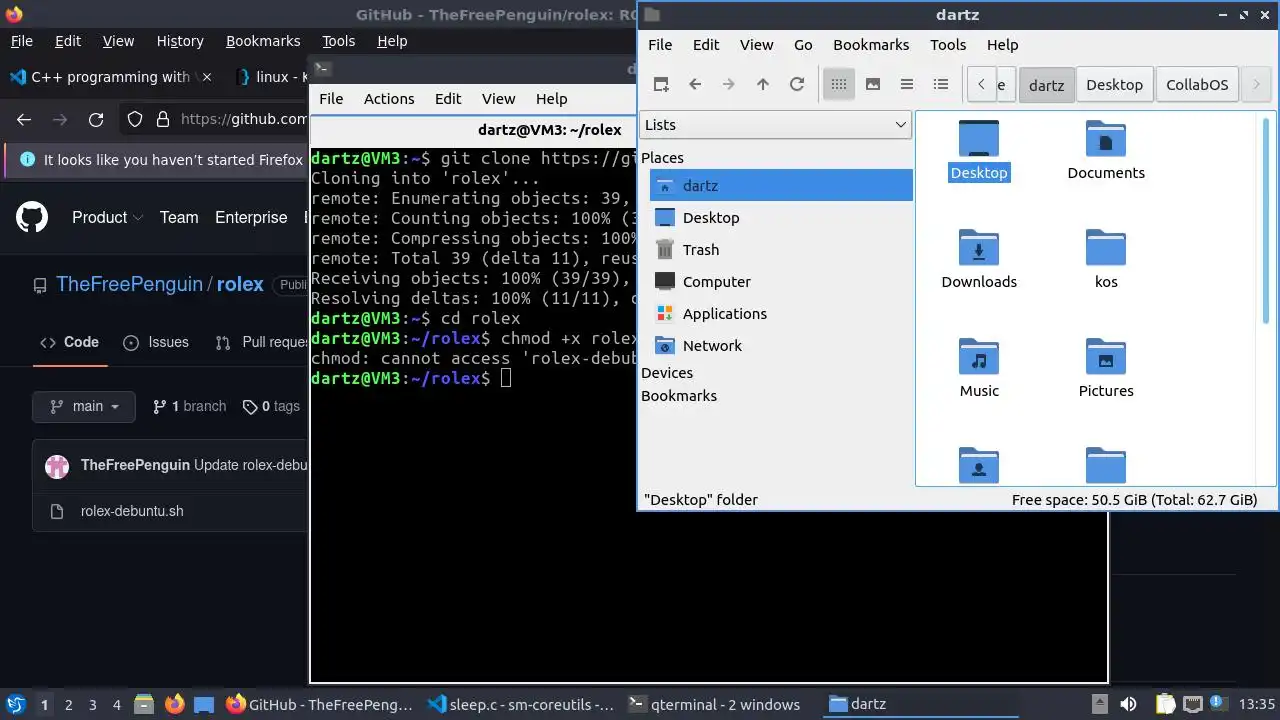
Task: Go up to the parent folder
Action: [763, 85]
